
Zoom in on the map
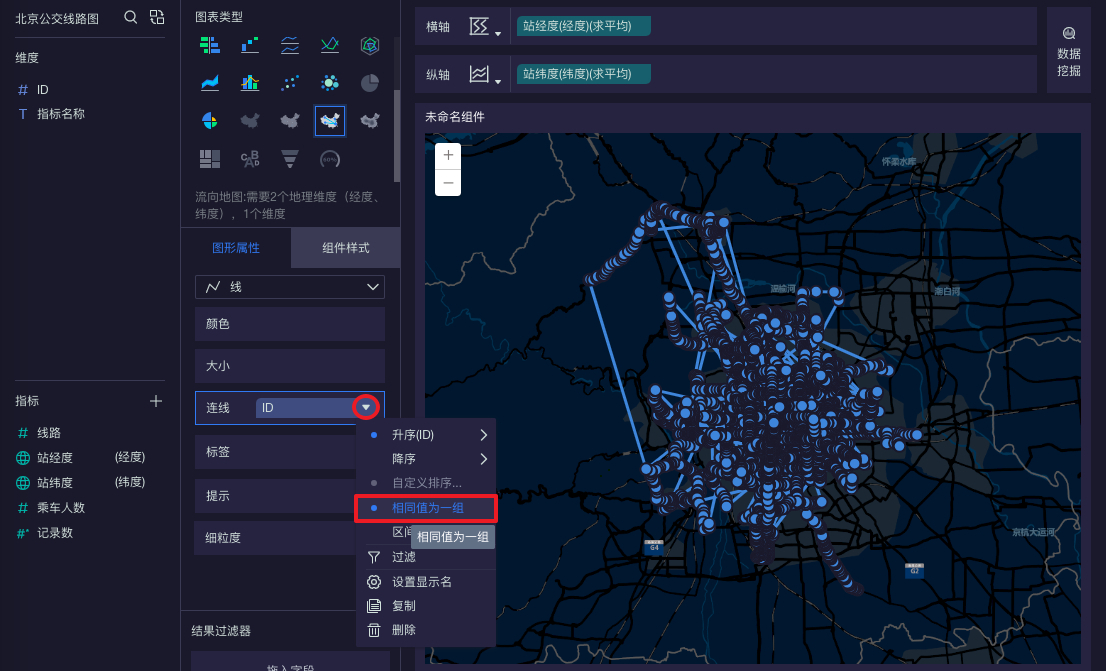pyautogui.click(x=448, y=155)
